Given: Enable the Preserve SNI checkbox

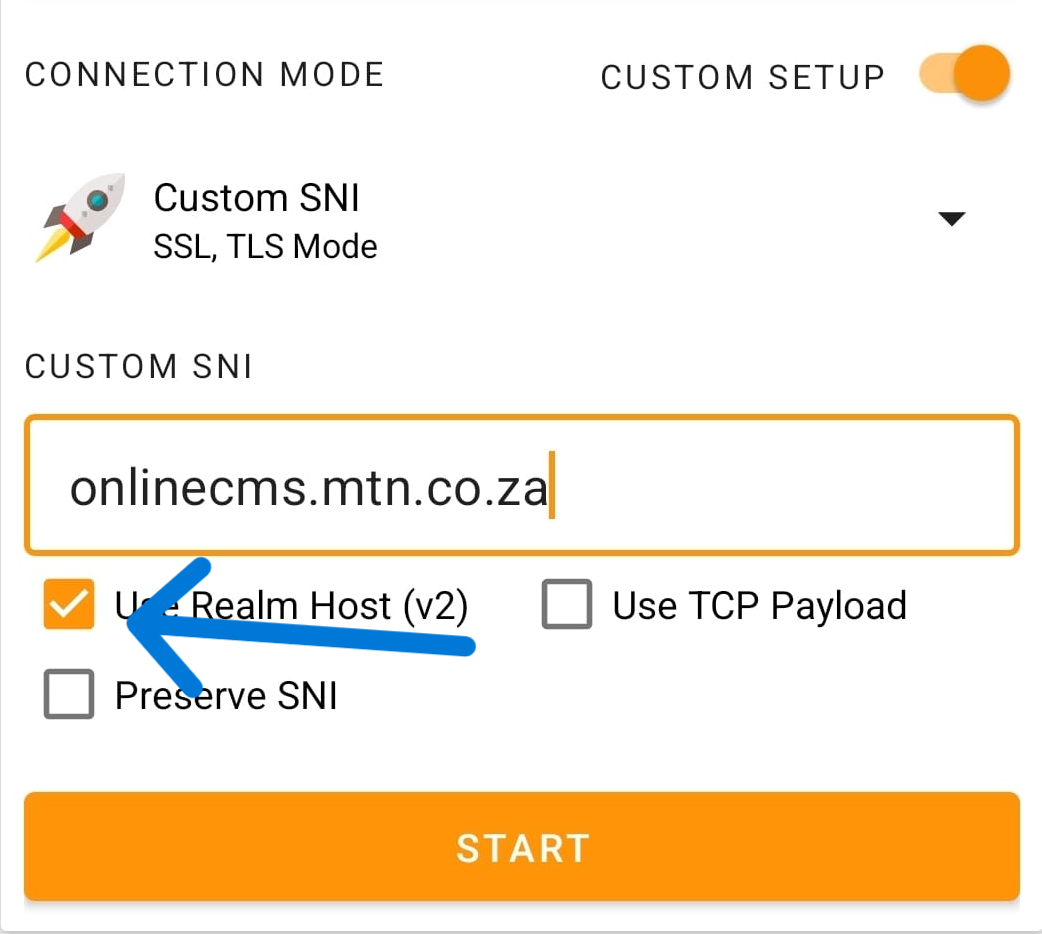Looking at the screenshot, I should [x=68, y=695].
